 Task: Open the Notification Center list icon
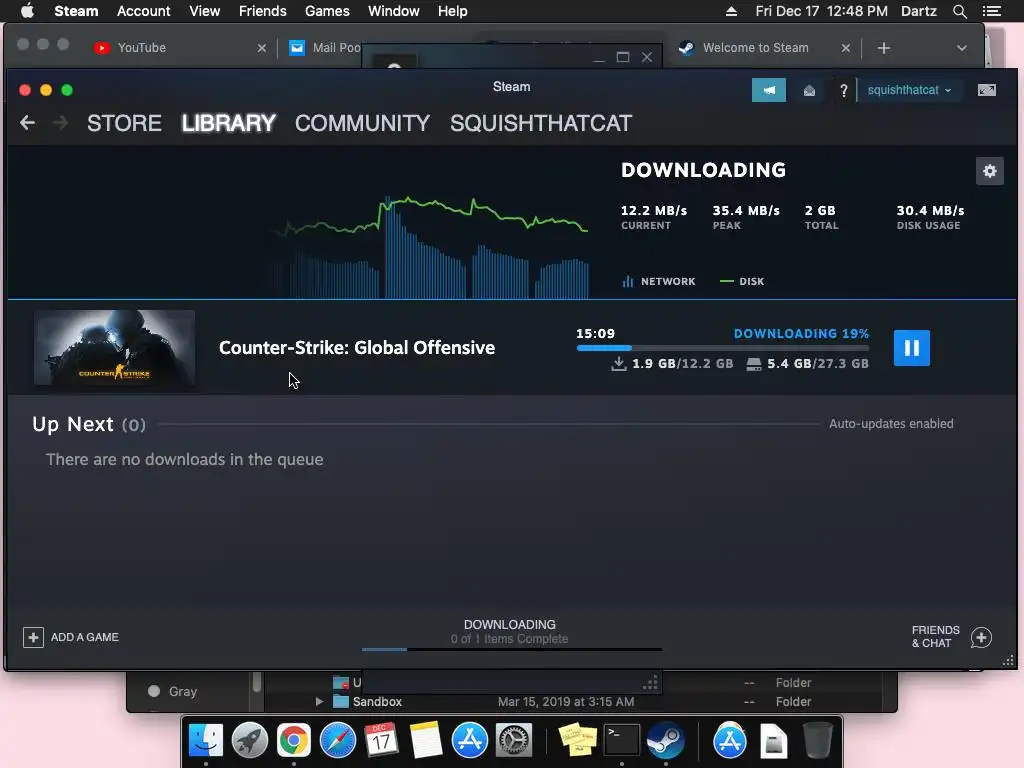pyautogui.click(x=991, y=11)
